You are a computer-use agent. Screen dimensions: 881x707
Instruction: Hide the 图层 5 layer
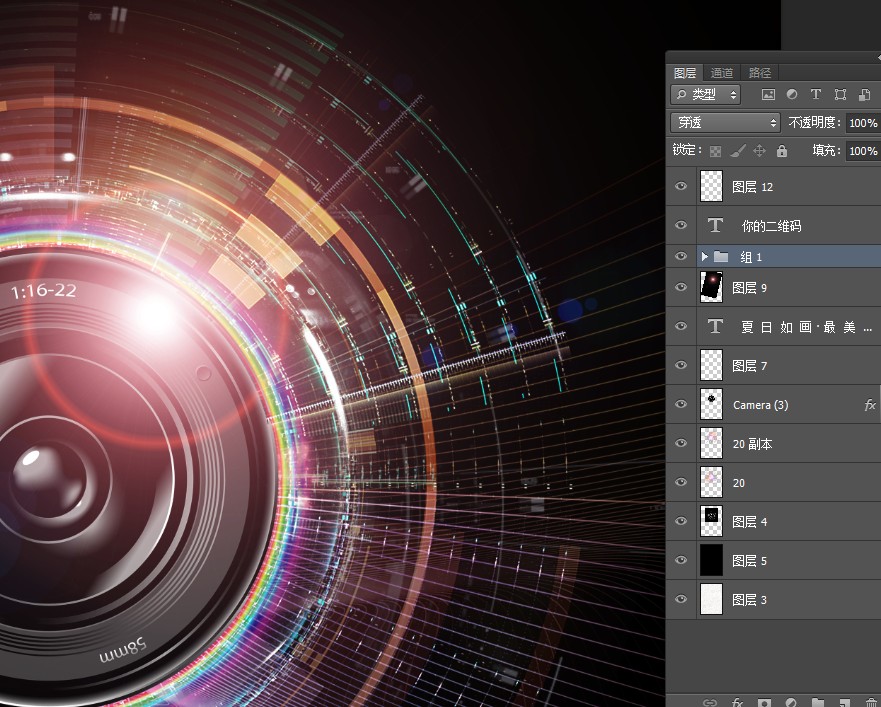point(681,560)
